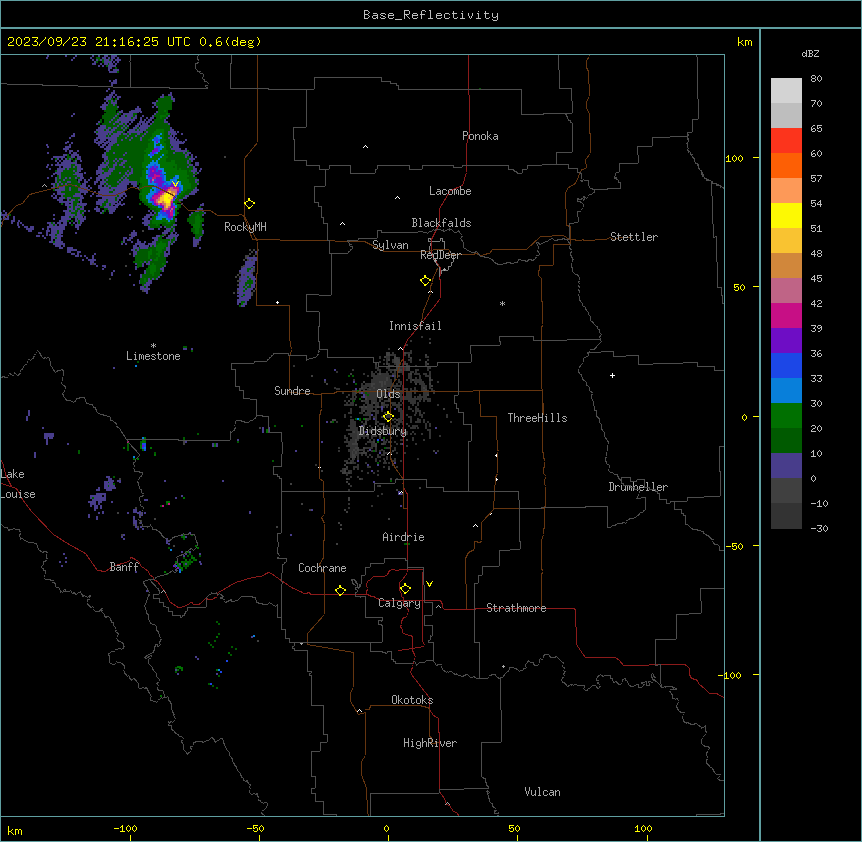Click the yellow diamond marker above Calgary
Viewport: 862px width, 842px height.
point(405,589)
